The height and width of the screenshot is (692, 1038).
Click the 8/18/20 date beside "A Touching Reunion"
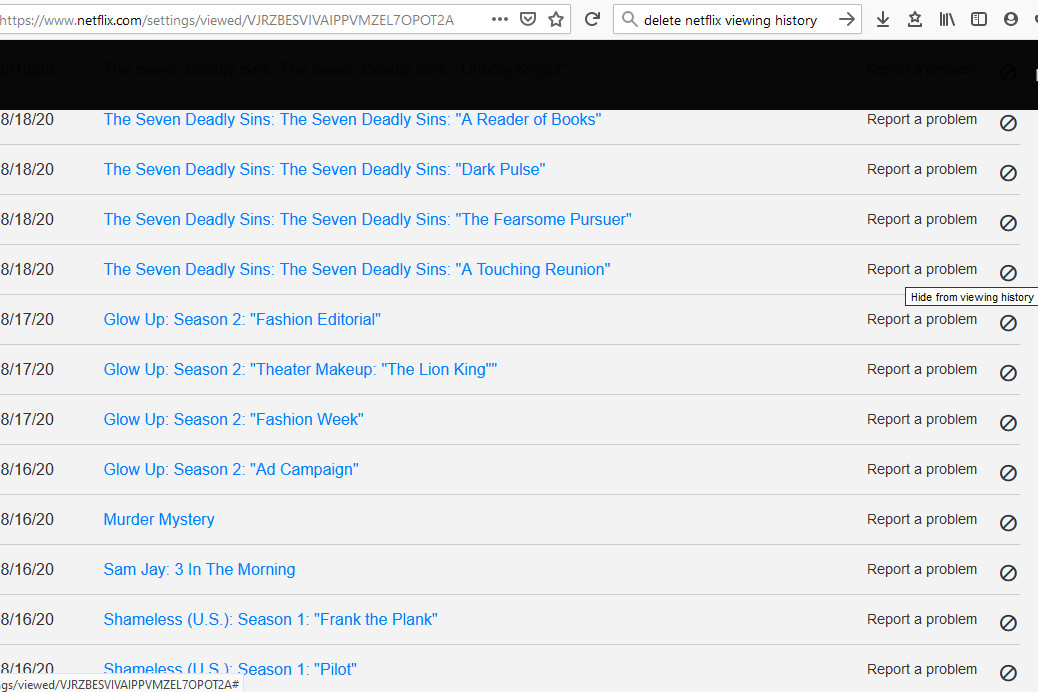[27, 270]
